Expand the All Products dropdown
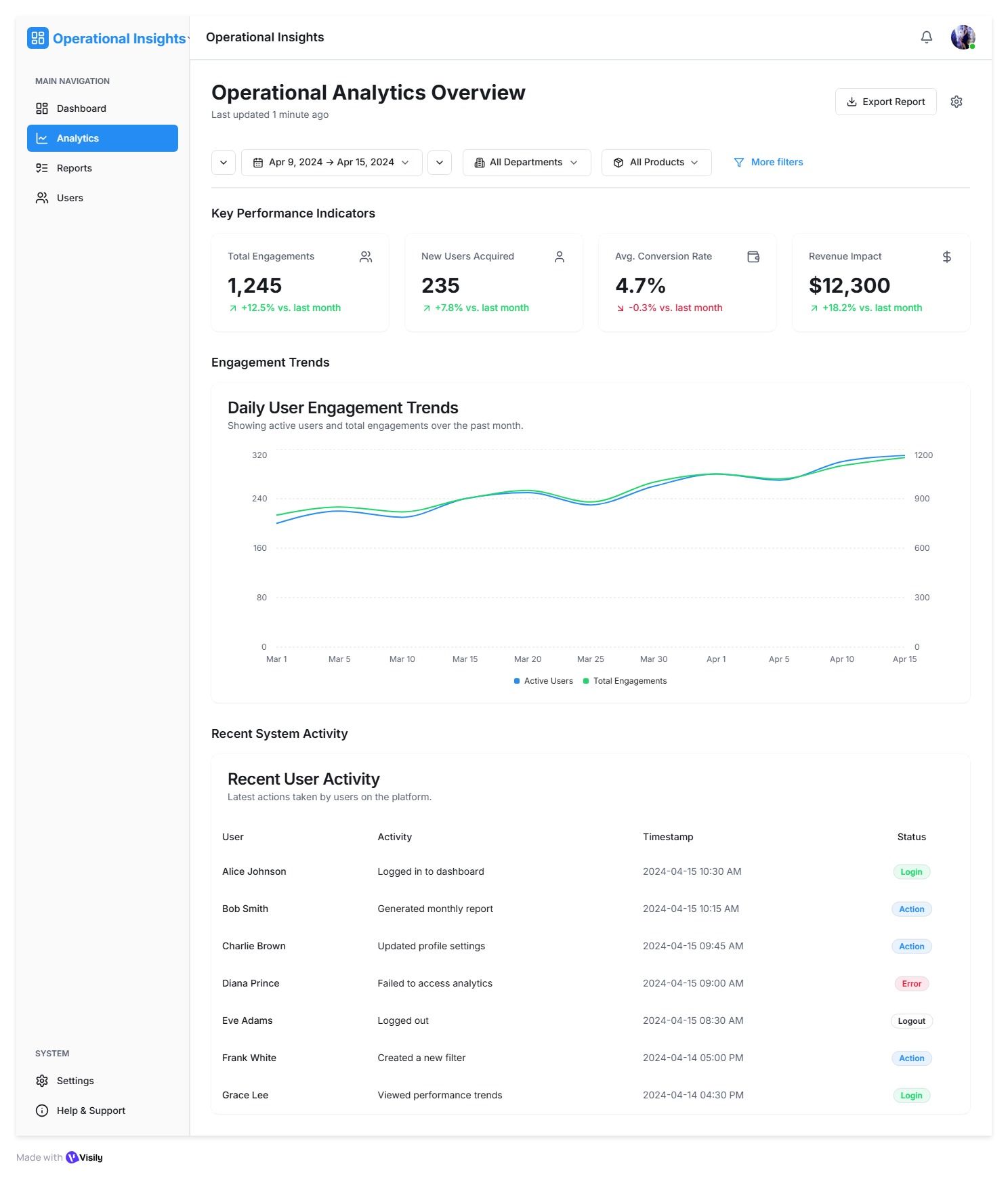This screenshot has width=1008, height=1179. [x=656, y=163]
